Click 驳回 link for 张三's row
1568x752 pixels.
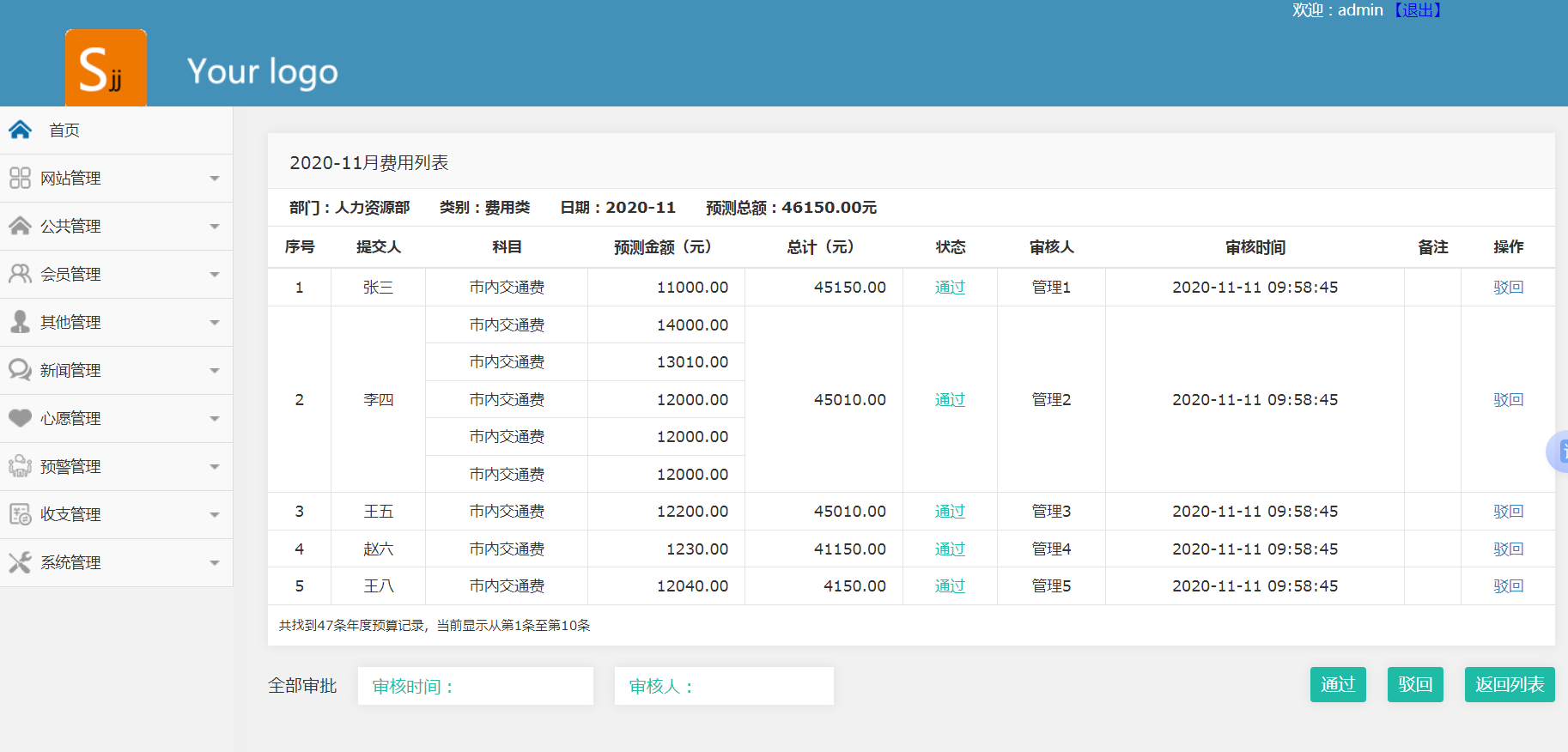1508,288
